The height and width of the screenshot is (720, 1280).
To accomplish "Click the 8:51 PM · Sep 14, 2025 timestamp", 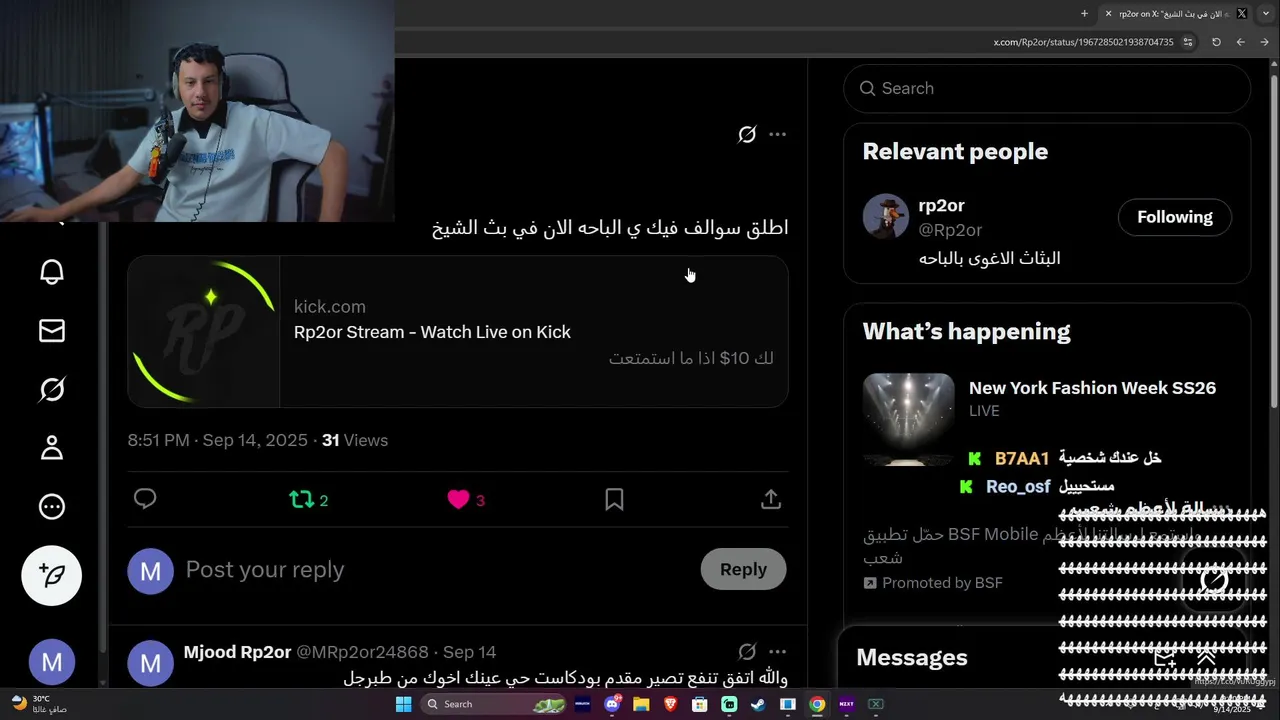I will (x=219, y=440).
